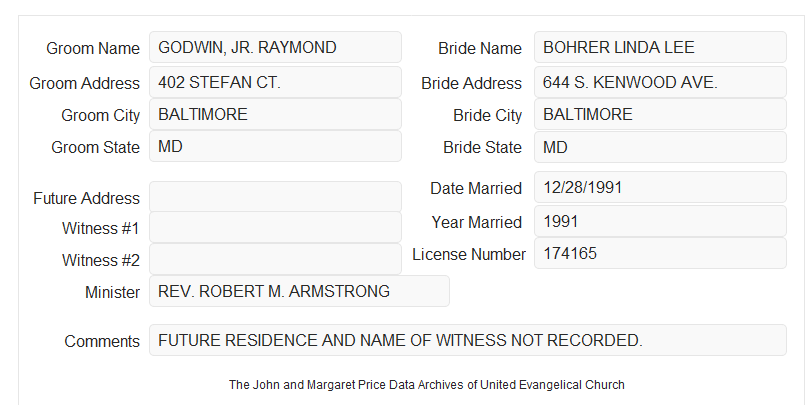The image size is (805, 405).
Task: Select the Year Married field
Action: (x=660, y=221)
